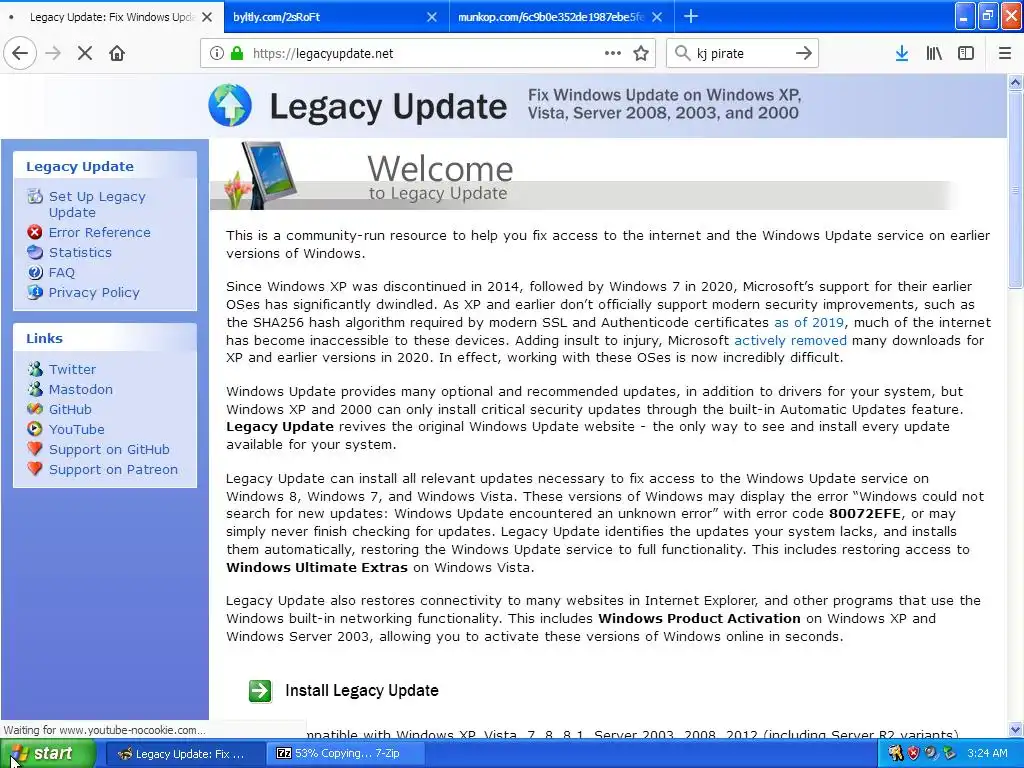This screenshot has height=768, width=1024.
Task: Click the 'Legacy Update' site title text
Action: tap(388, 106)
